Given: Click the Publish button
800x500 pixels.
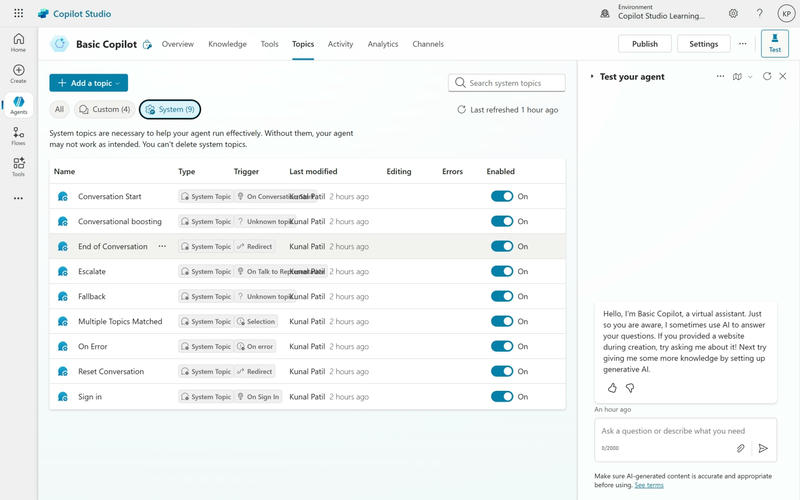Looking at the screenshot, I should (645, 44).
